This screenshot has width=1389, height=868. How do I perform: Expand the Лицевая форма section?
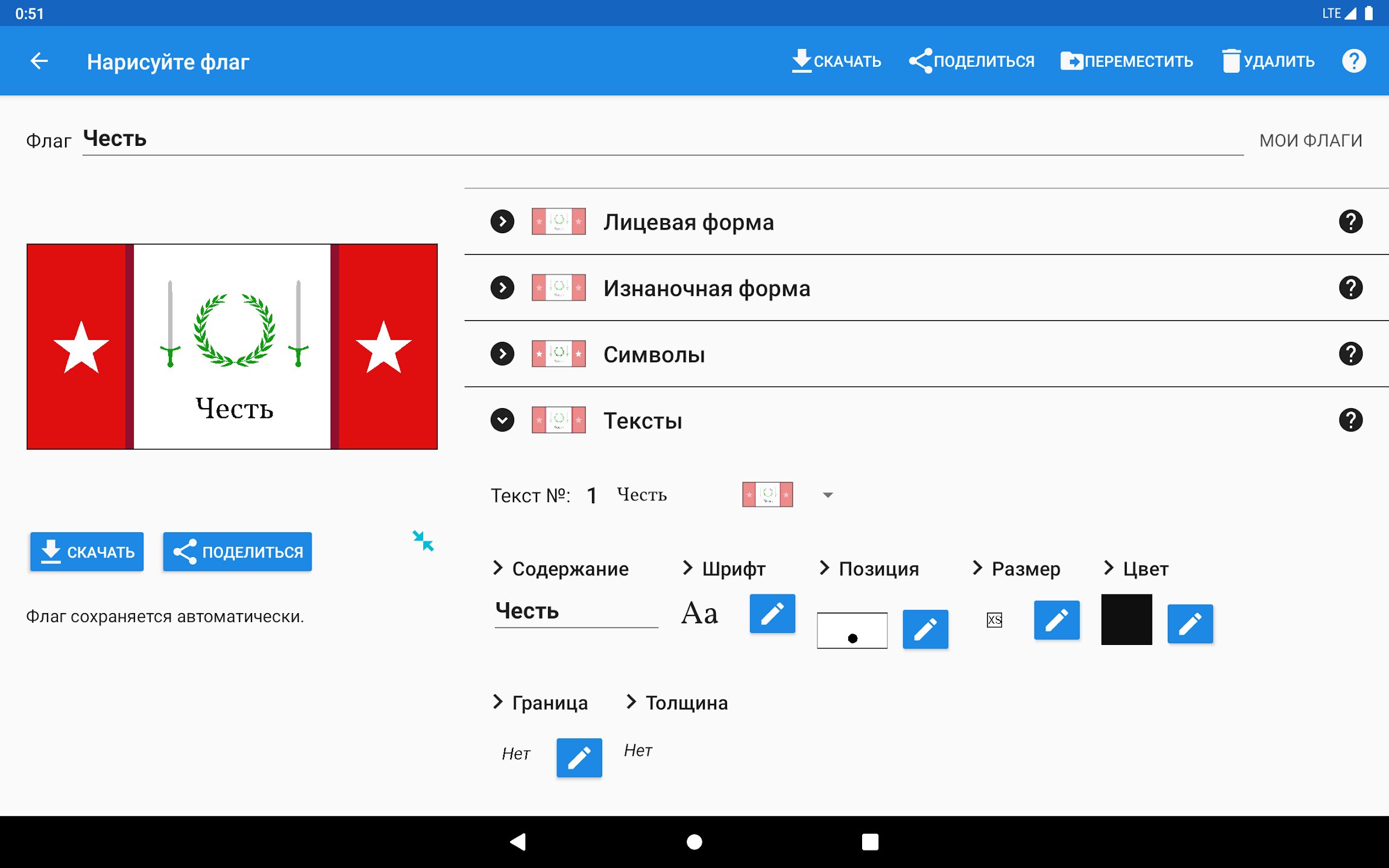point(502,222)
